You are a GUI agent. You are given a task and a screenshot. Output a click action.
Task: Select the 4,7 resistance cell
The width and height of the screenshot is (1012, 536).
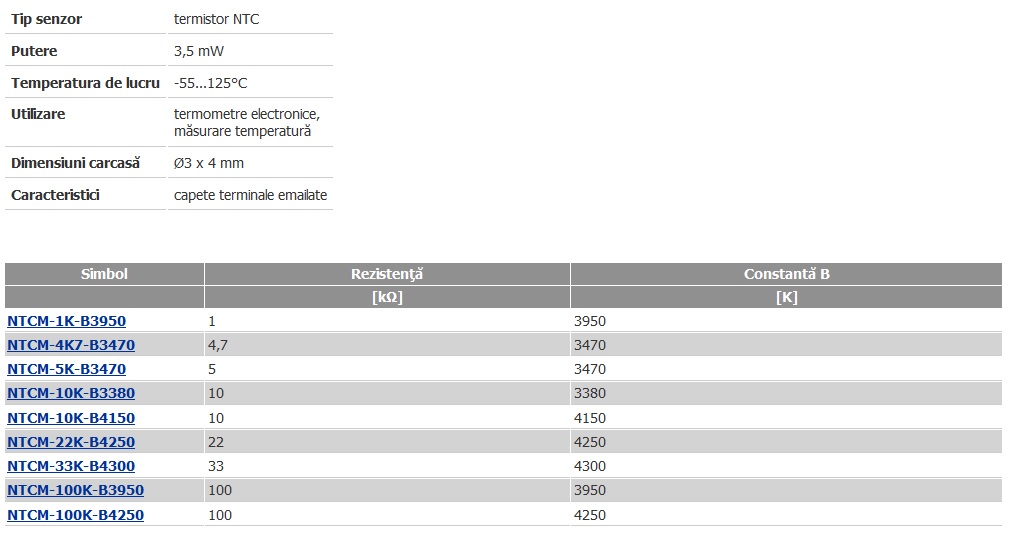coord(387,345)
